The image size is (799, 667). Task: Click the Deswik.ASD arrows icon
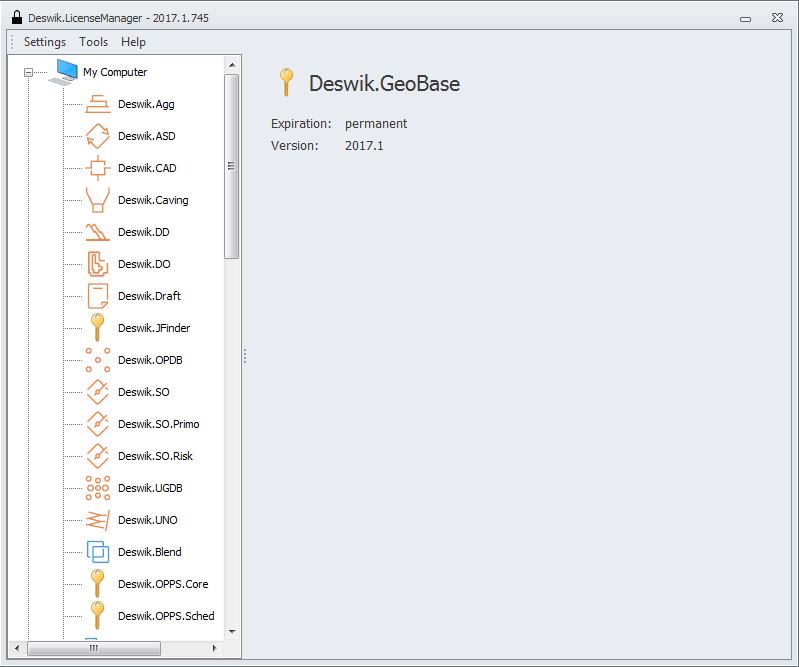[x=97, y=136]
